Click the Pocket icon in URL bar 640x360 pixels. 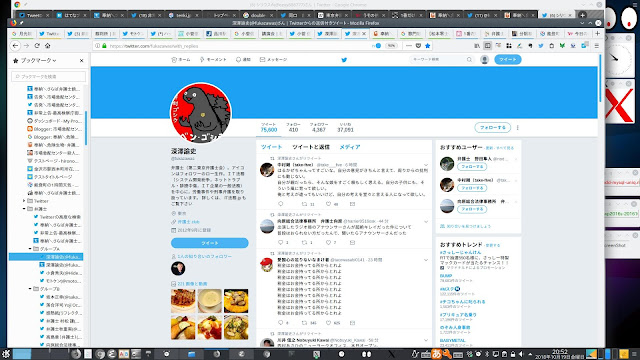tap(418, 46)
